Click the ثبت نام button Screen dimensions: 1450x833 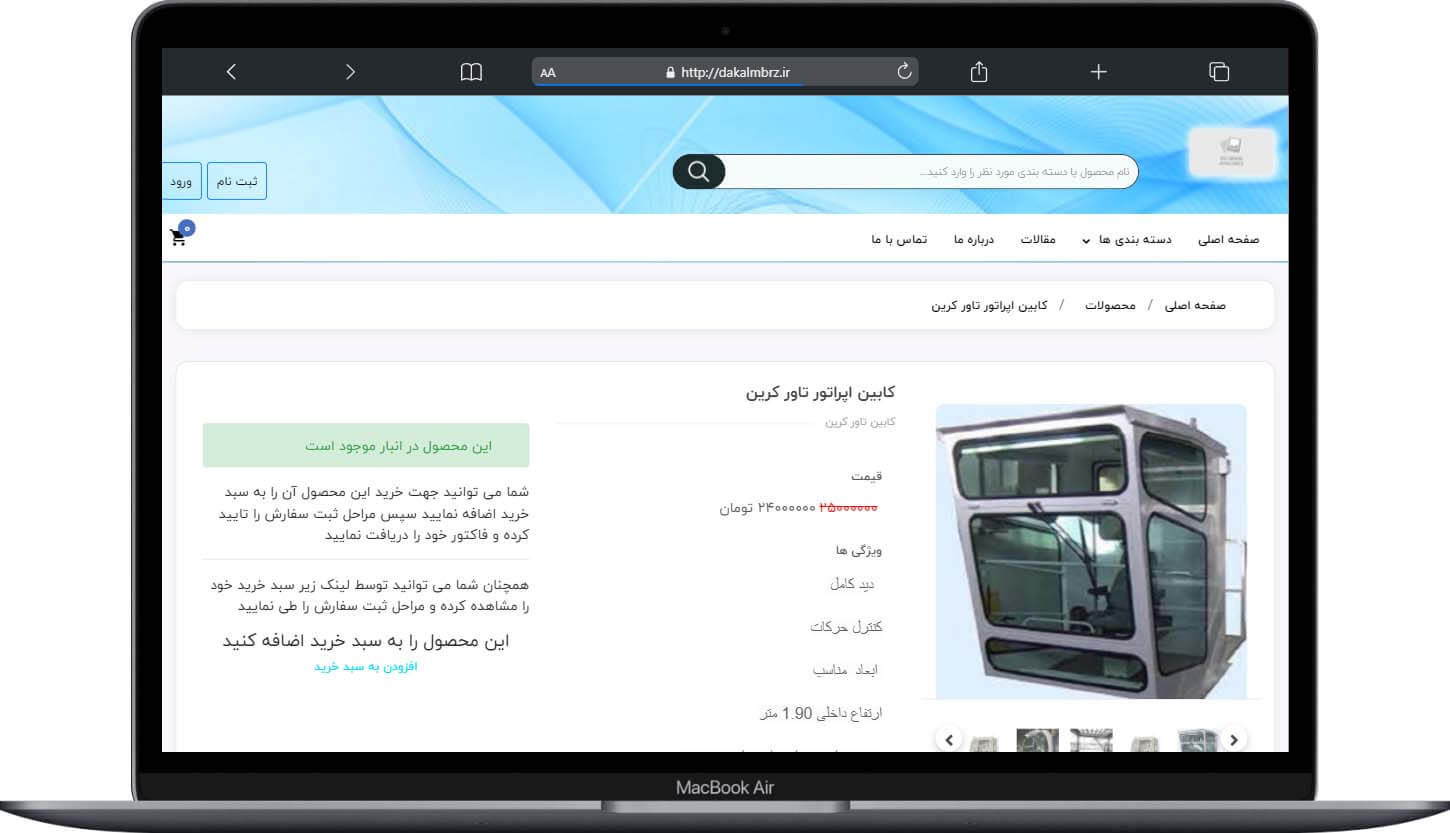tap(237, 181)
